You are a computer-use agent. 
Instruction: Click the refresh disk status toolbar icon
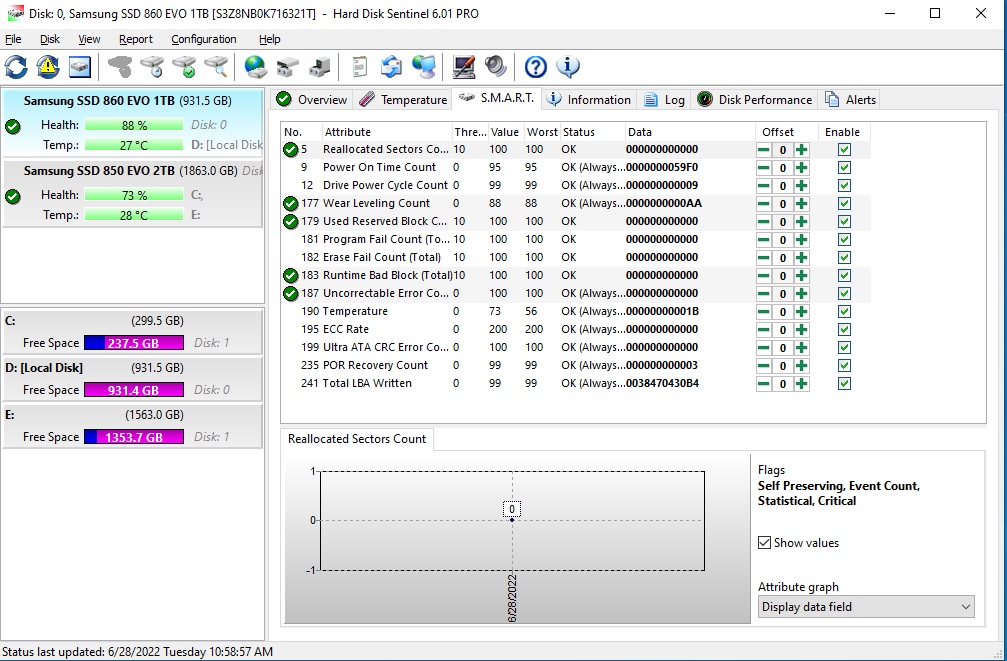[x=16, y=67]
